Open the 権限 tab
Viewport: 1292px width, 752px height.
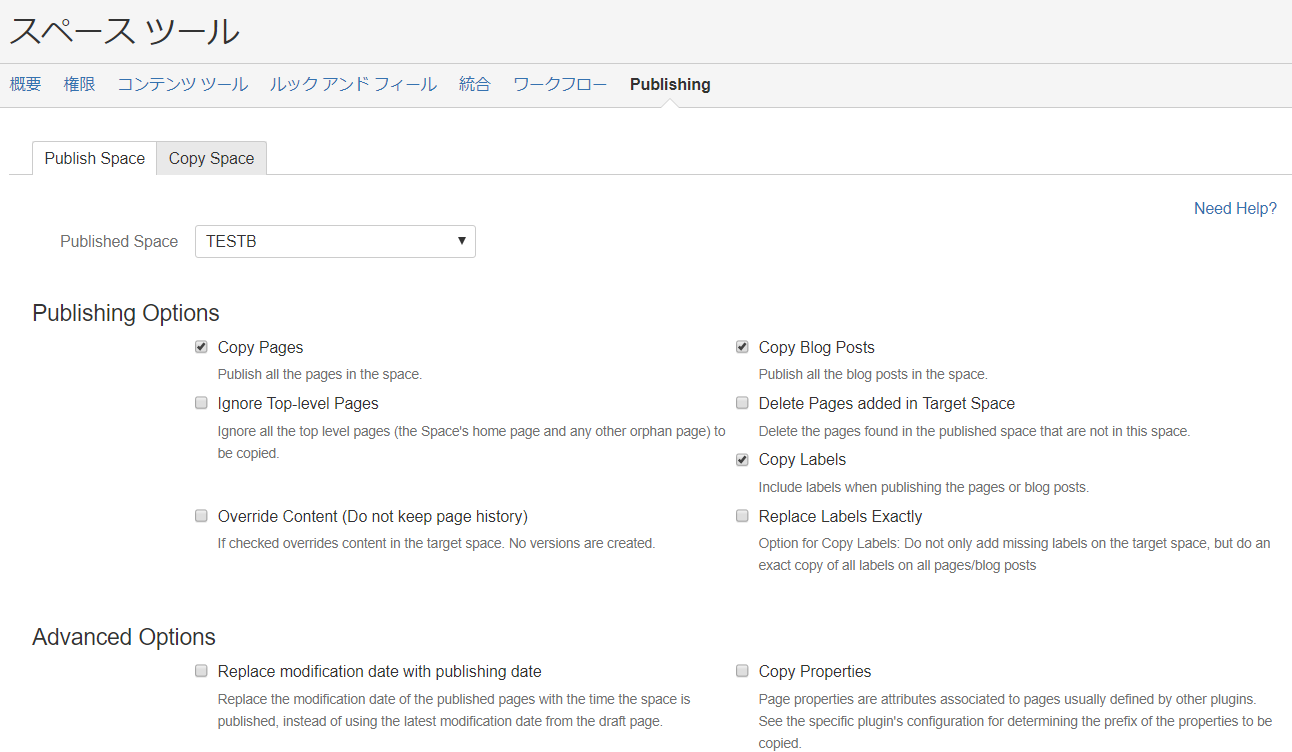[80, 84]
